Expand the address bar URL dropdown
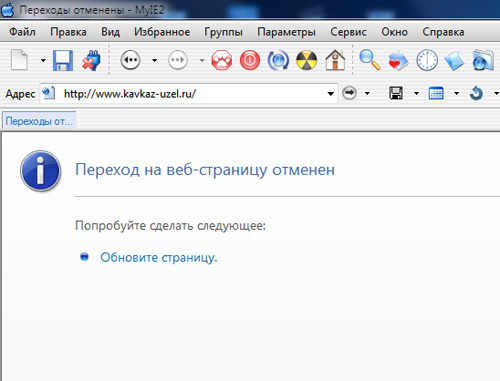The height and width of the screenshot is (381, 500). click(330, 94)
